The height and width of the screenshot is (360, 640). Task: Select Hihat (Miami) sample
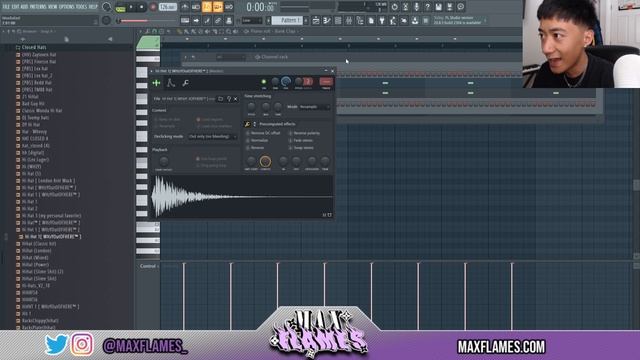[x=35, y=258]
